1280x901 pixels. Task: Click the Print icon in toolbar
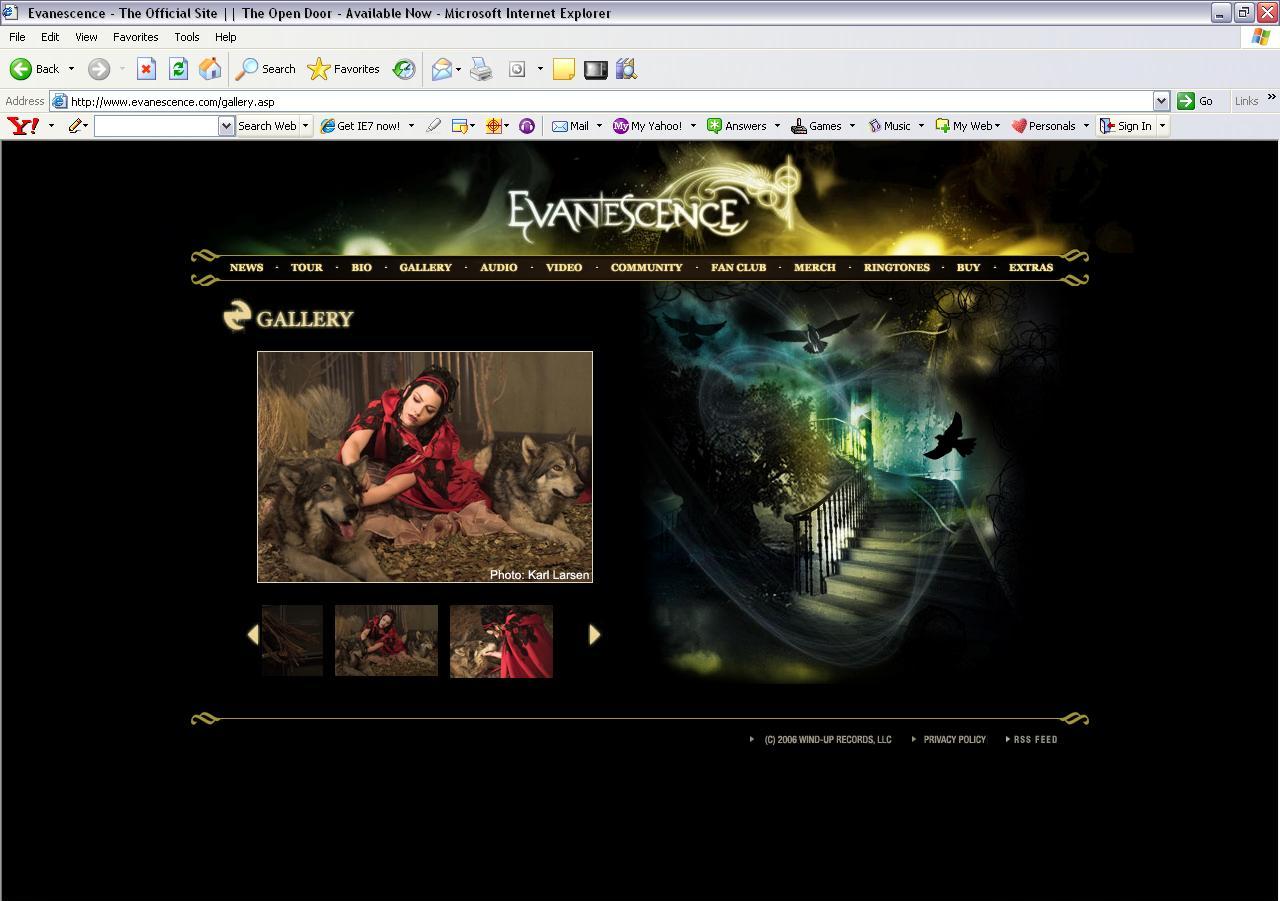[x=481, y=69]
